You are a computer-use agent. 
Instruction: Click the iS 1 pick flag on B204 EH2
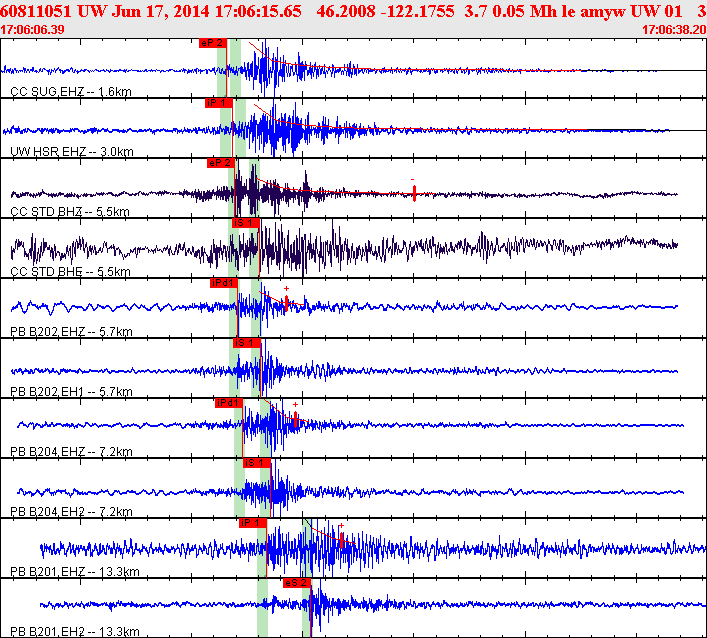(257, 463)
